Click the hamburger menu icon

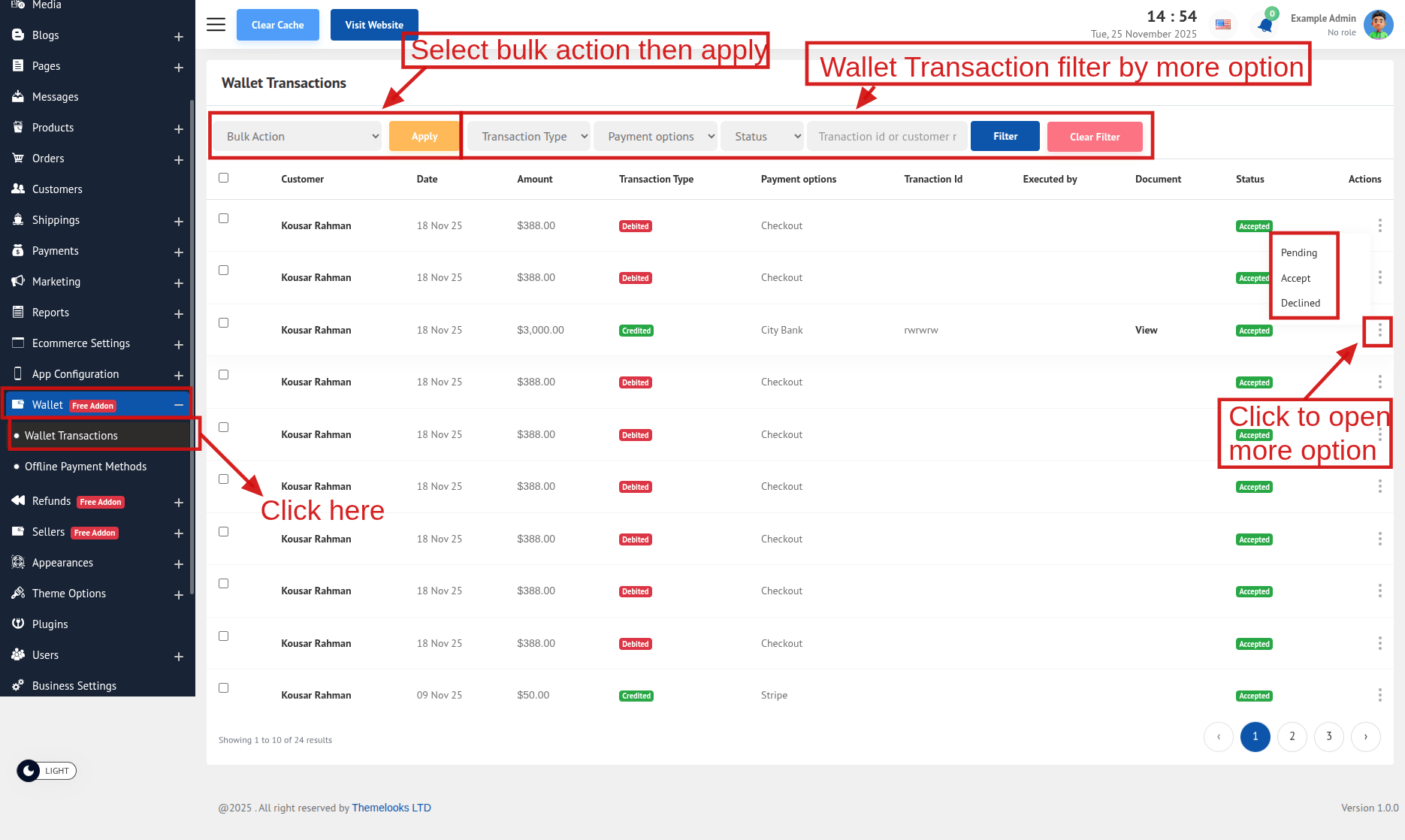(x=216, y=25)
